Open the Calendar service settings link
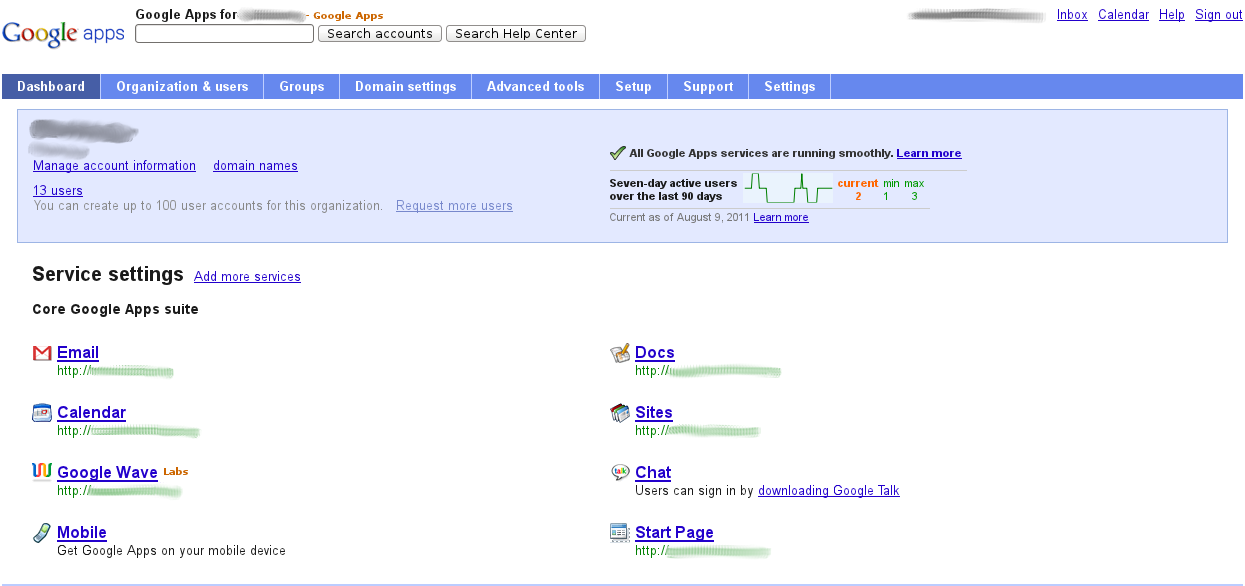 point(92,413)
